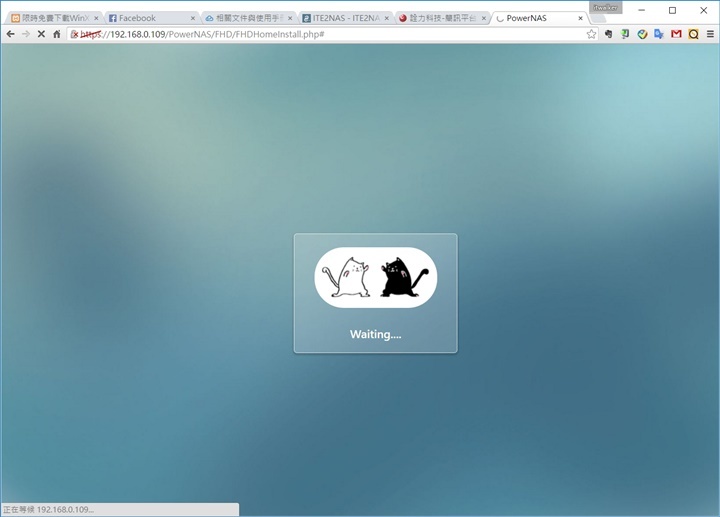Close the PowerNAS tab
Image resolution: width=720 pixels, height=517 pixels.
pyautogui.click(x=580, y=18)
